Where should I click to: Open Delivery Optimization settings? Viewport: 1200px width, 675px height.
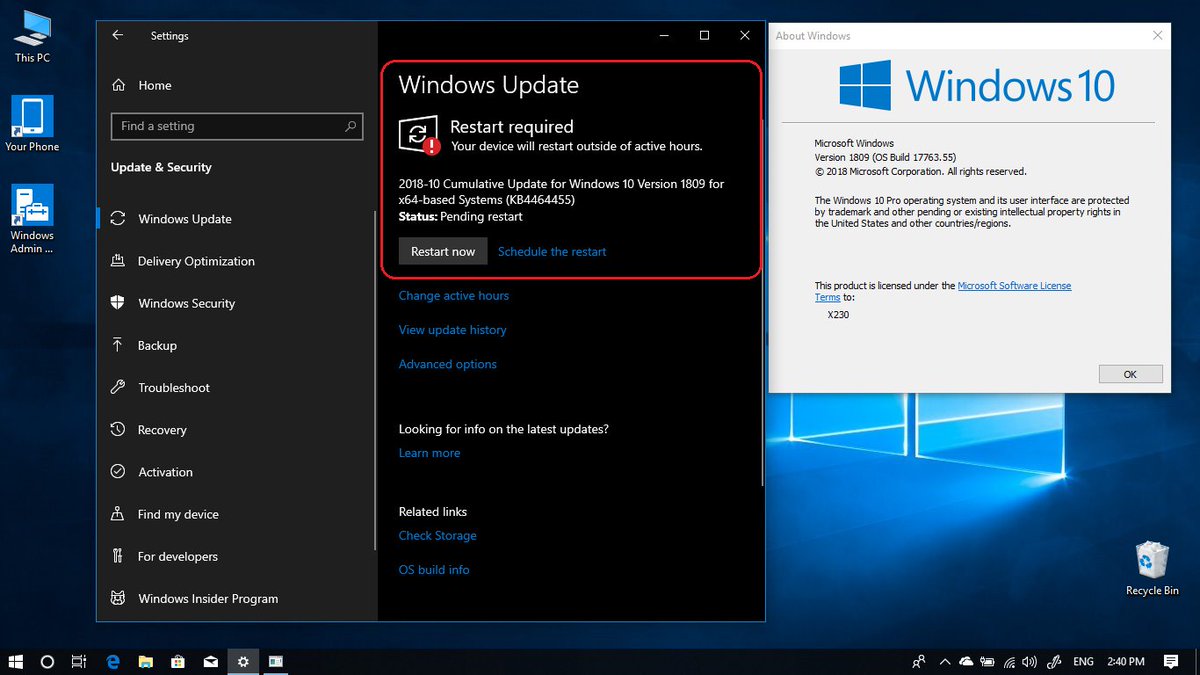pyautogui.click(x=197, y=261)
